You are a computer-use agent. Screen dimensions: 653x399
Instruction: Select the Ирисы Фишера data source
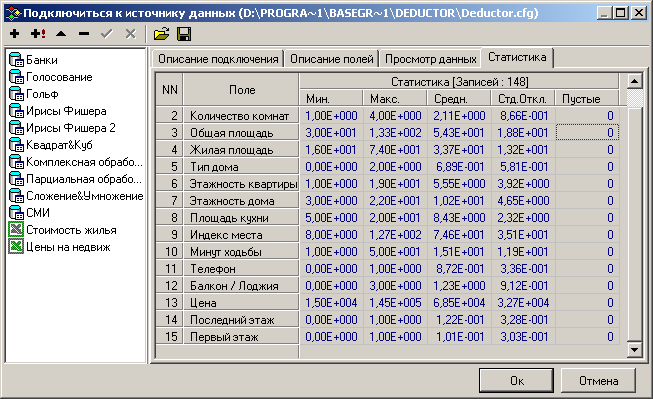tap(66, 111)
